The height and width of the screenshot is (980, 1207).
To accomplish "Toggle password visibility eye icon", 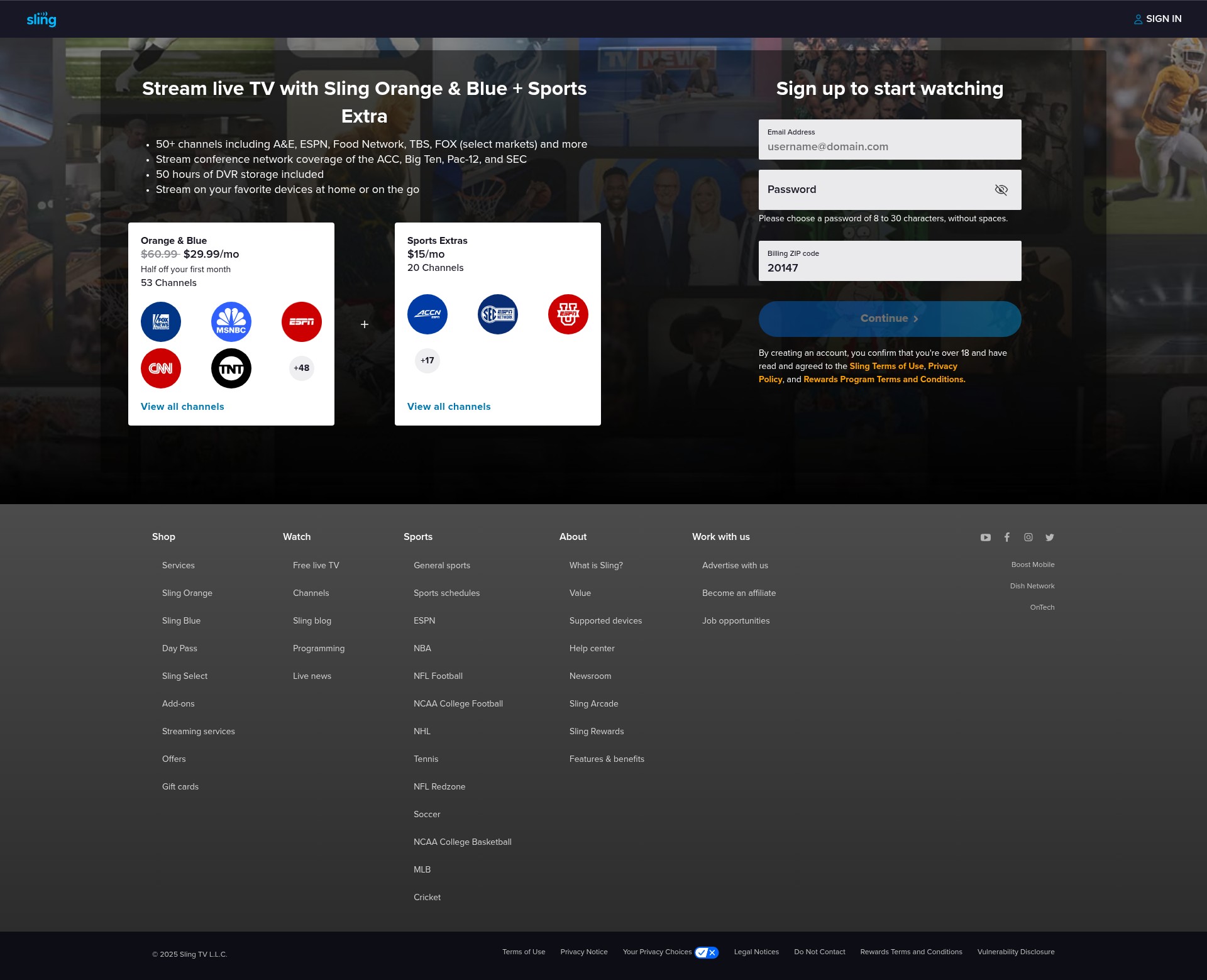I will [1001, 190].
